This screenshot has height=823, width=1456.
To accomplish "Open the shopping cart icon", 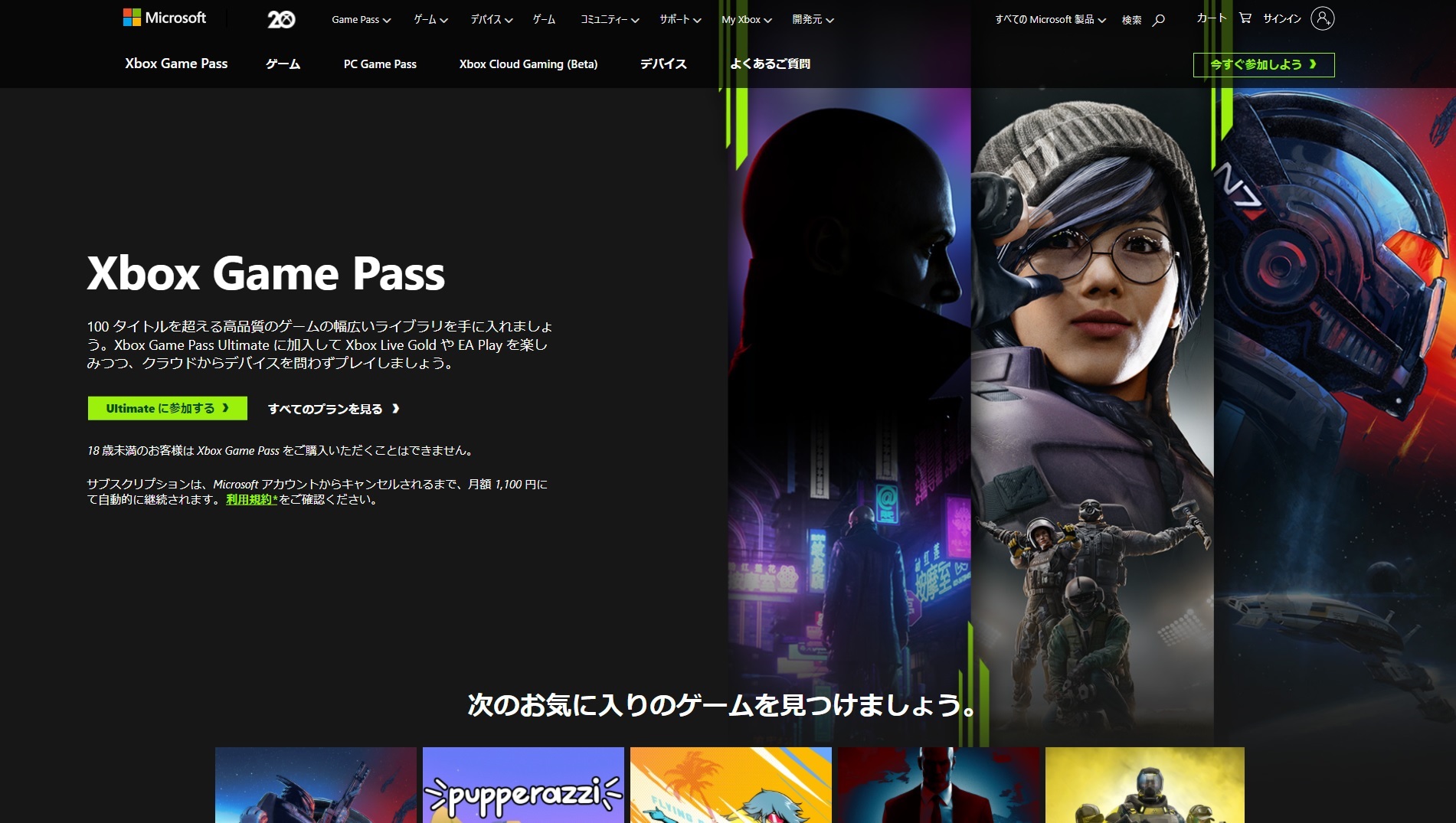I will pyautogui.click(x=1245, y=18).
